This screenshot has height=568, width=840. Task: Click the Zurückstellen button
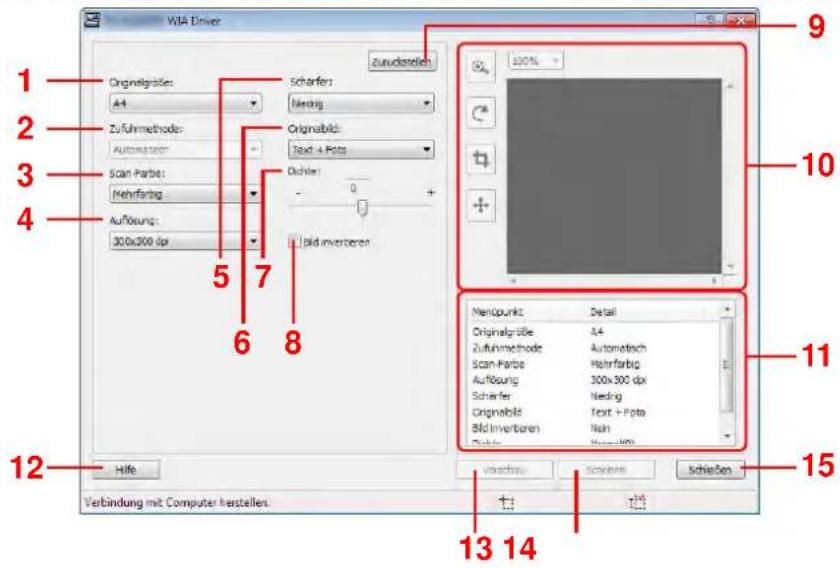click(402, 62)
